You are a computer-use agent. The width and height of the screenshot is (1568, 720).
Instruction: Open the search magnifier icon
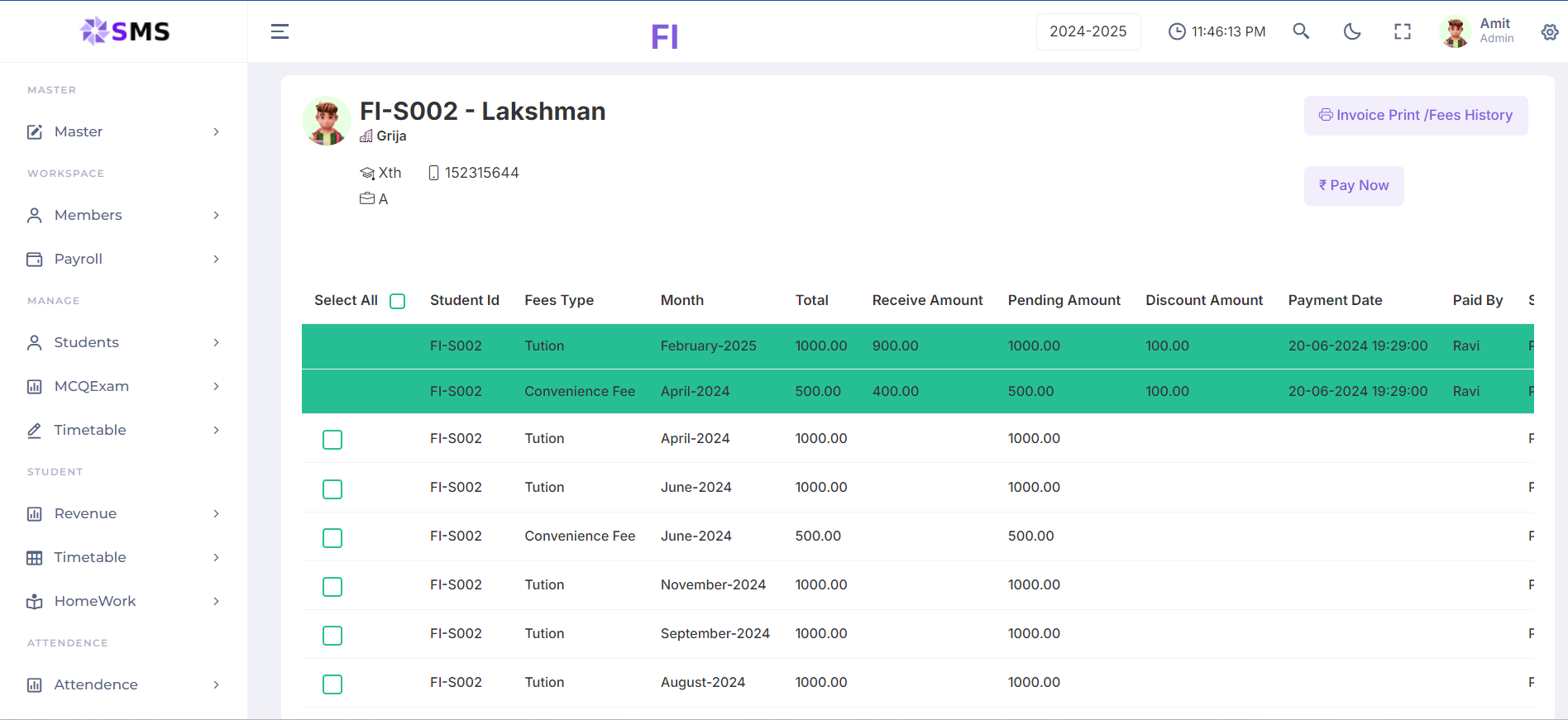(1301, 31)
